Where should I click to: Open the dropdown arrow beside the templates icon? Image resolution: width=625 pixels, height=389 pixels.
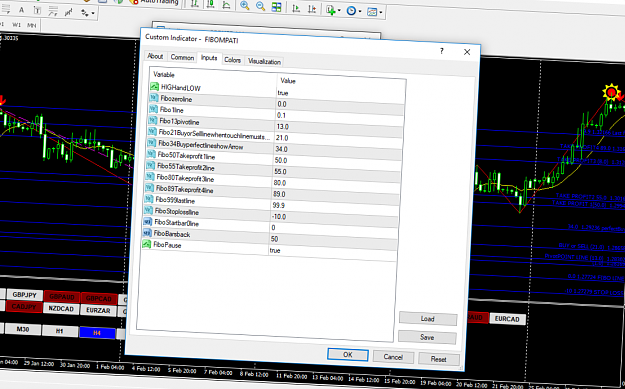381,13
